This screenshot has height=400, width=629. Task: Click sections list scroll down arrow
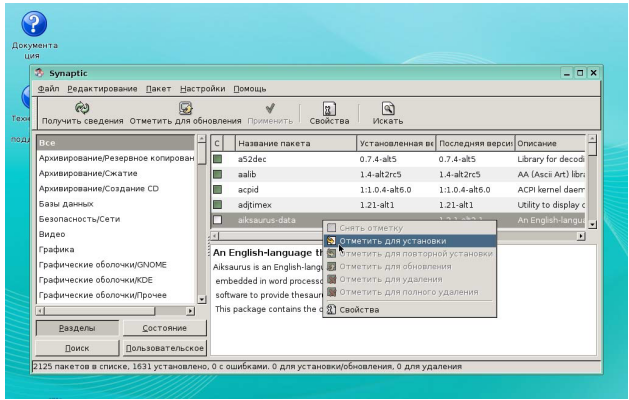202,299
